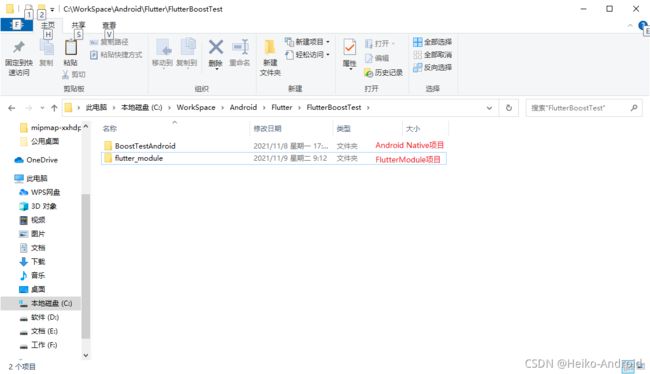Open Downloads folder in sidebar

32,262
